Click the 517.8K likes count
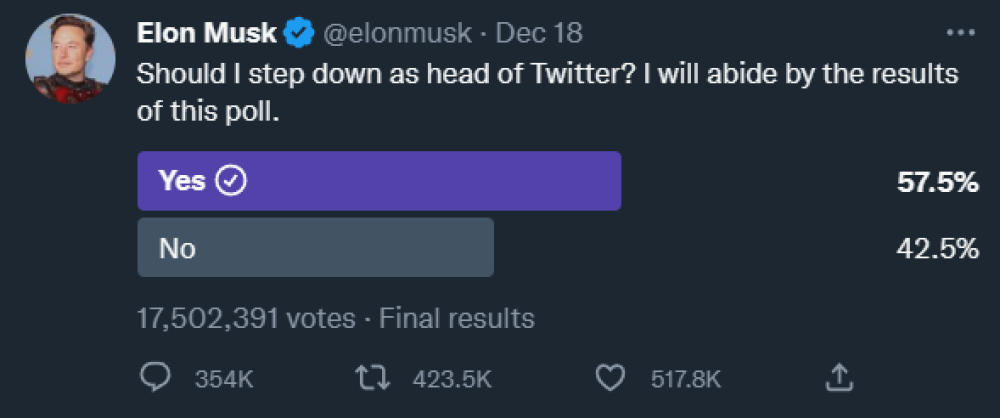The image size is (1000, 418). tap(686, 380)
